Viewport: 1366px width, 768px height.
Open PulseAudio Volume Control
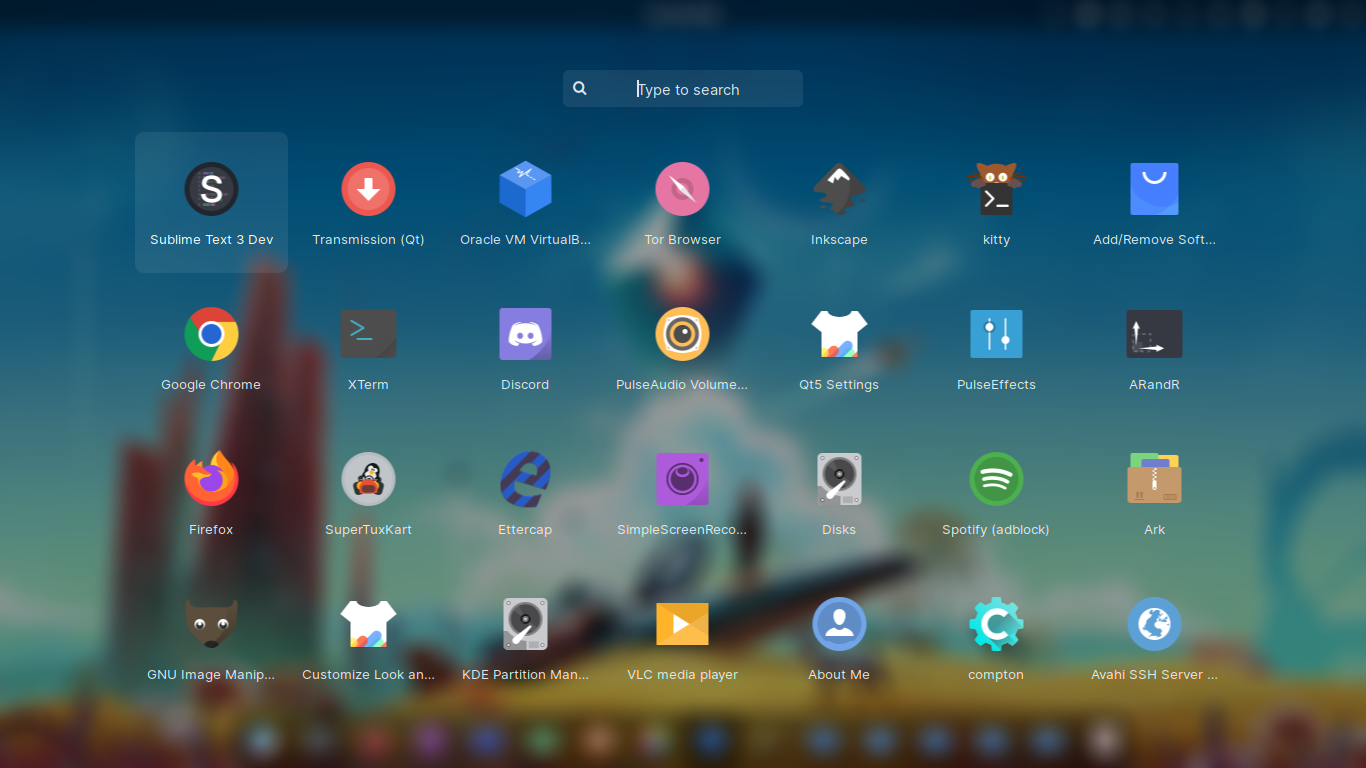coord(682,334)
